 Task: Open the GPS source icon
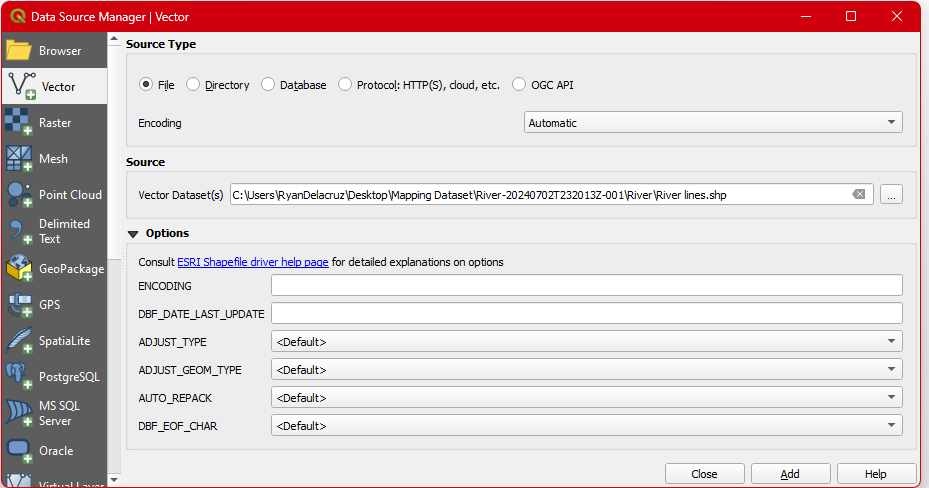pyautogui.click(x=19, y=305)
